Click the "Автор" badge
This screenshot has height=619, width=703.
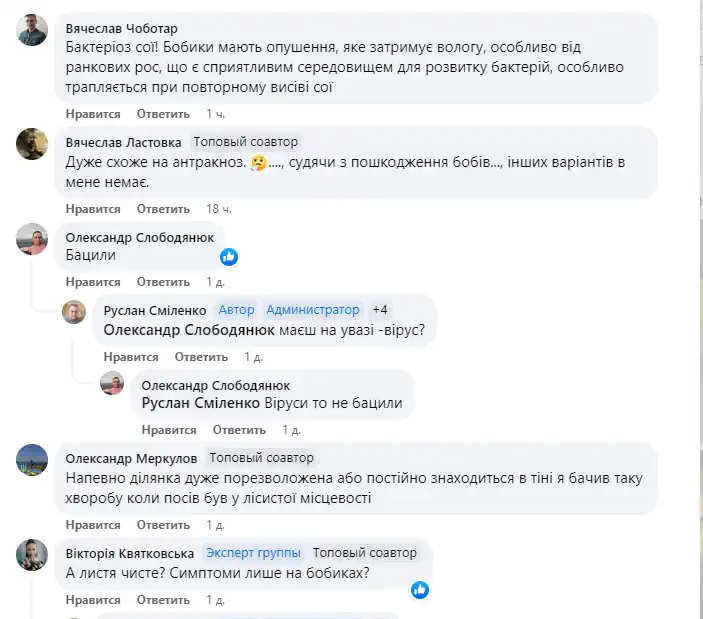click(x=237, y=309)
